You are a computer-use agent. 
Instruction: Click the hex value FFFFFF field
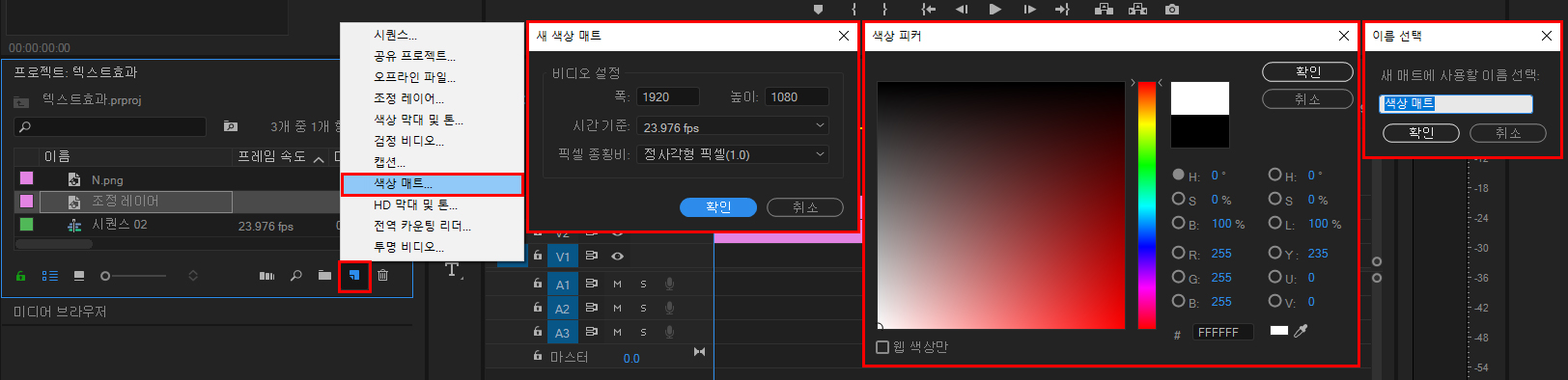(1223, 332)
